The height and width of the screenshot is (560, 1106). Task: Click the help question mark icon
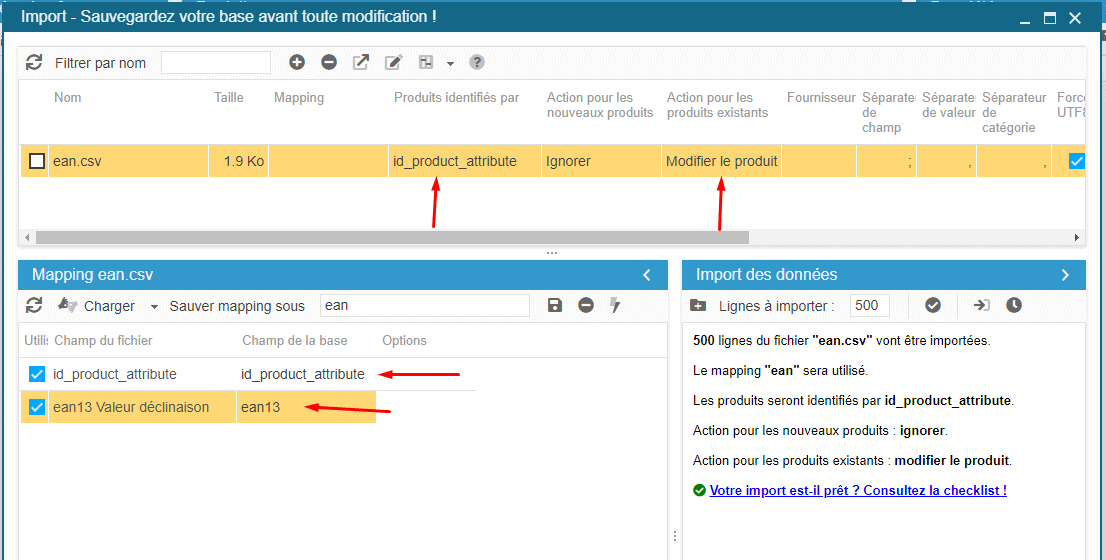(x=477, y=62)
